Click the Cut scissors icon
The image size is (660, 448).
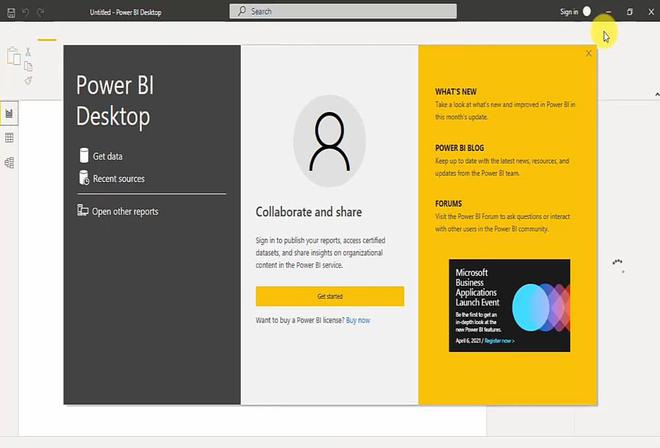[x=28, y=52]
